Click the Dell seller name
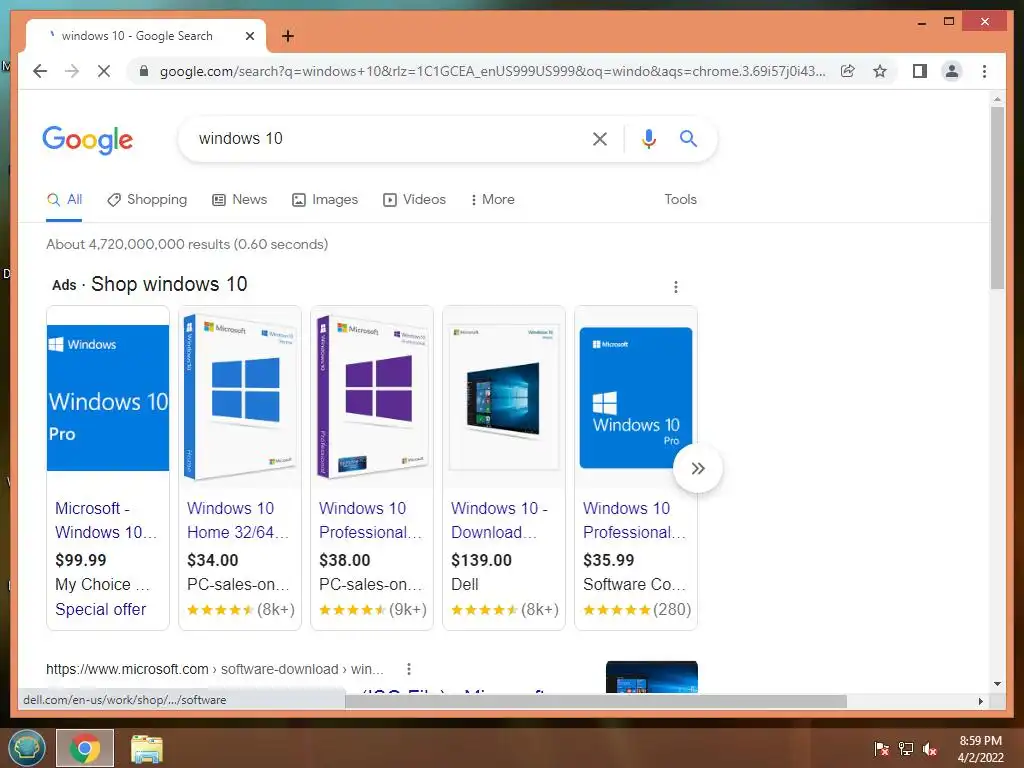 464,584
